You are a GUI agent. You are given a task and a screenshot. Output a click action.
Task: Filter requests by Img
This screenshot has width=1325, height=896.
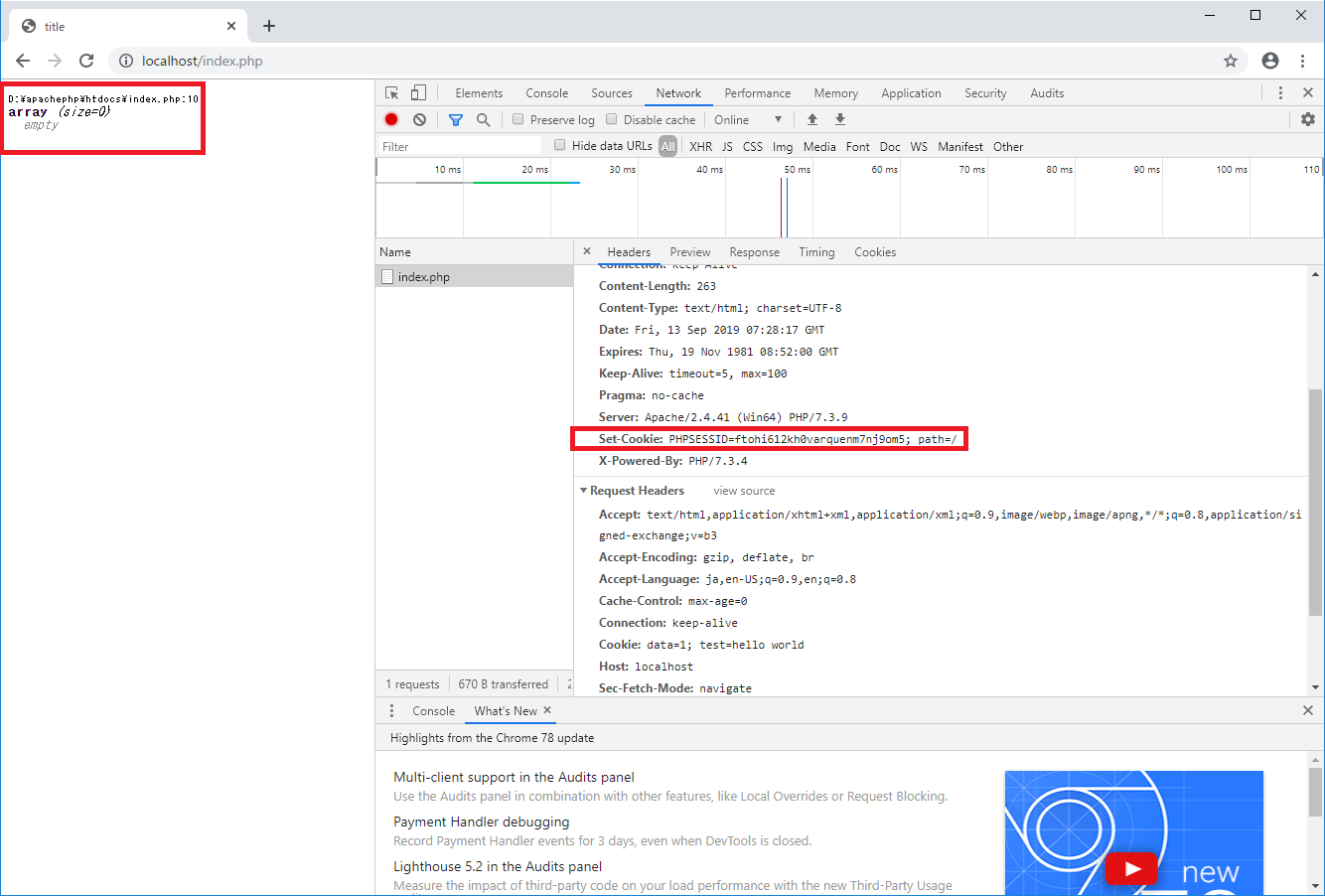(783, 146)
